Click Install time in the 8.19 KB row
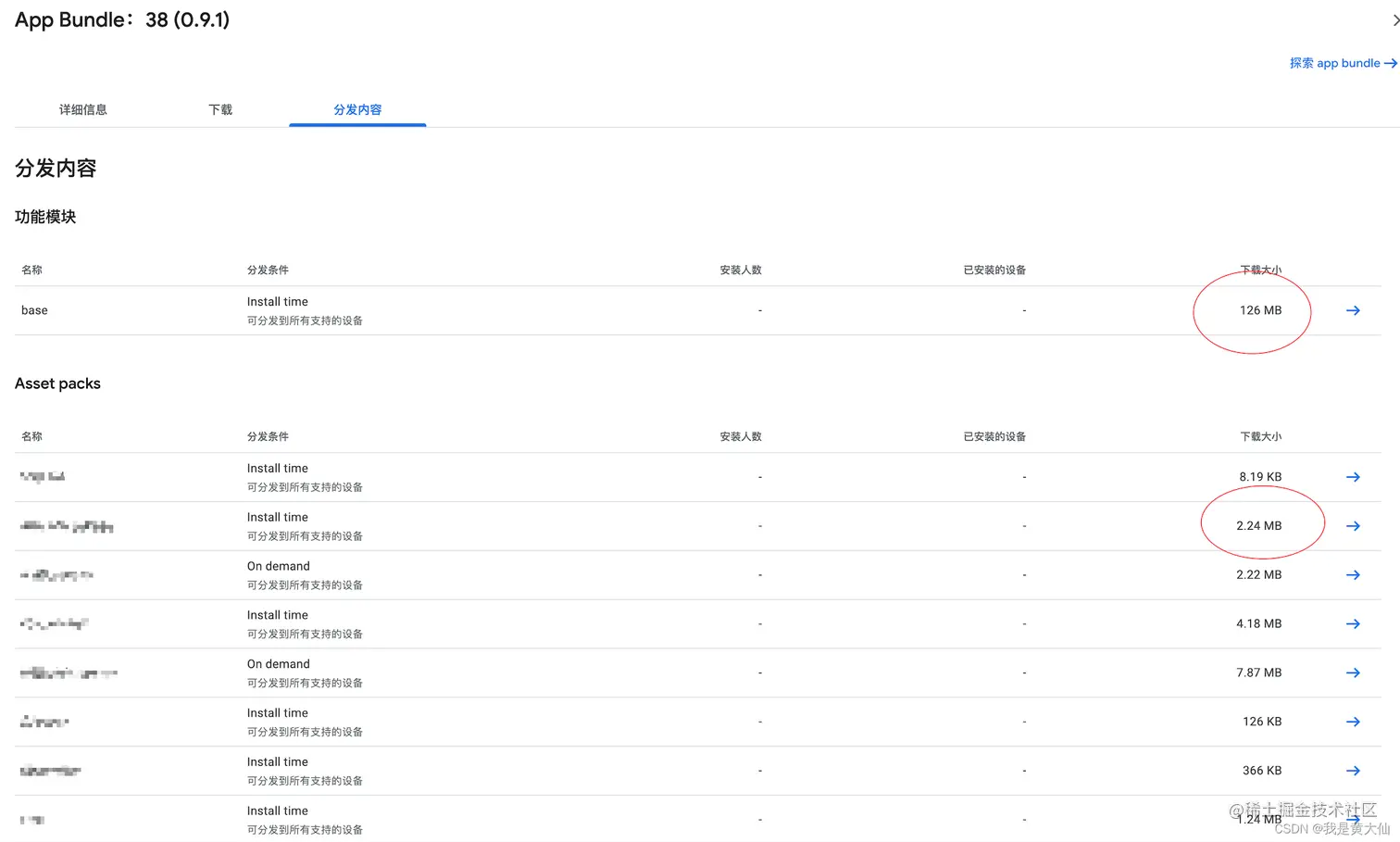The height and width of the screenshot is (842, 1400). [278, 469]
